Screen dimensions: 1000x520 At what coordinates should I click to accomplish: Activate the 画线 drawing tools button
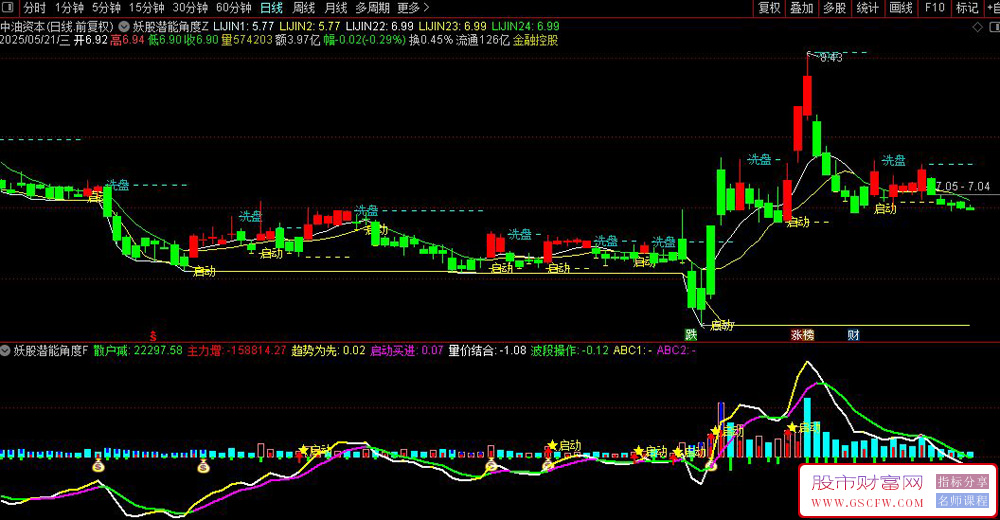click(x=901, y=8)
